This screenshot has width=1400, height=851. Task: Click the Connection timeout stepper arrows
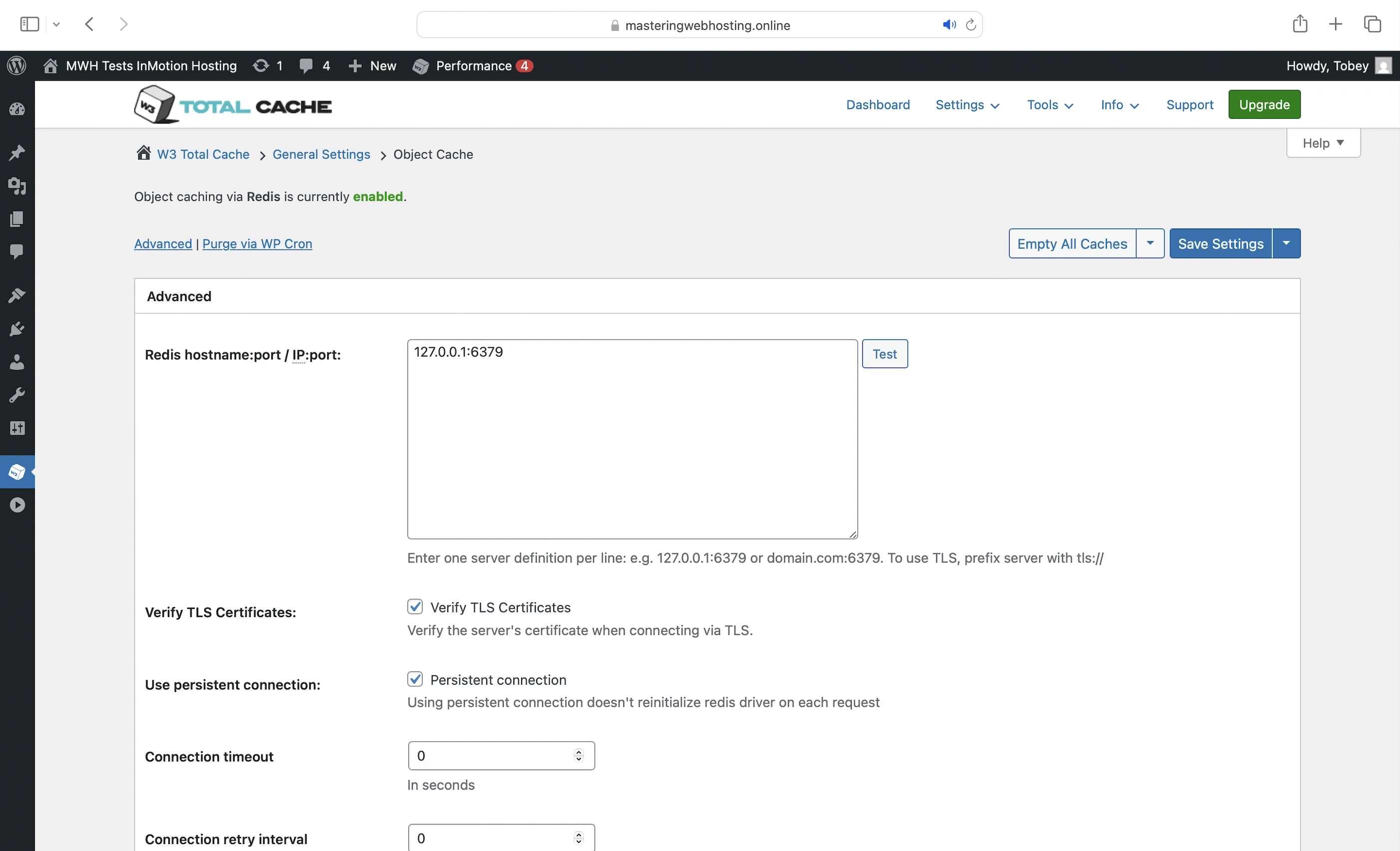[x=578, y=756]
